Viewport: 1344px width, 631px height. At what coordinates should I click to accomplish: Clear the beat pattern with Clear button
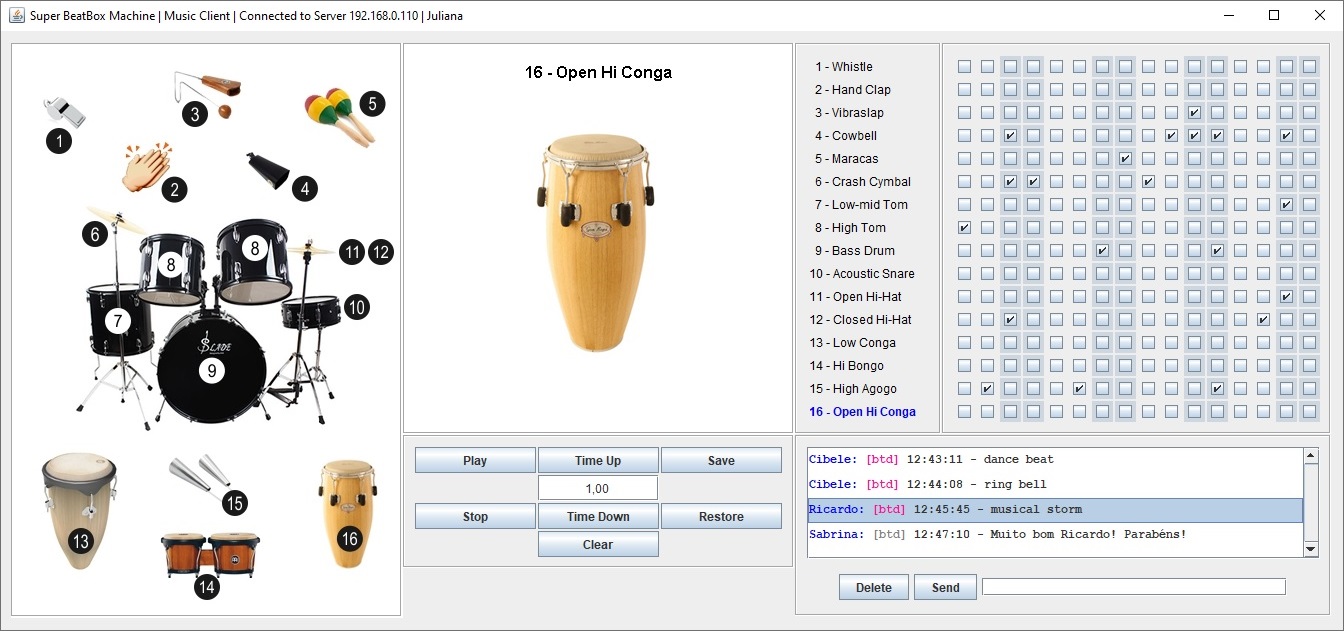[x=598, y=544]
